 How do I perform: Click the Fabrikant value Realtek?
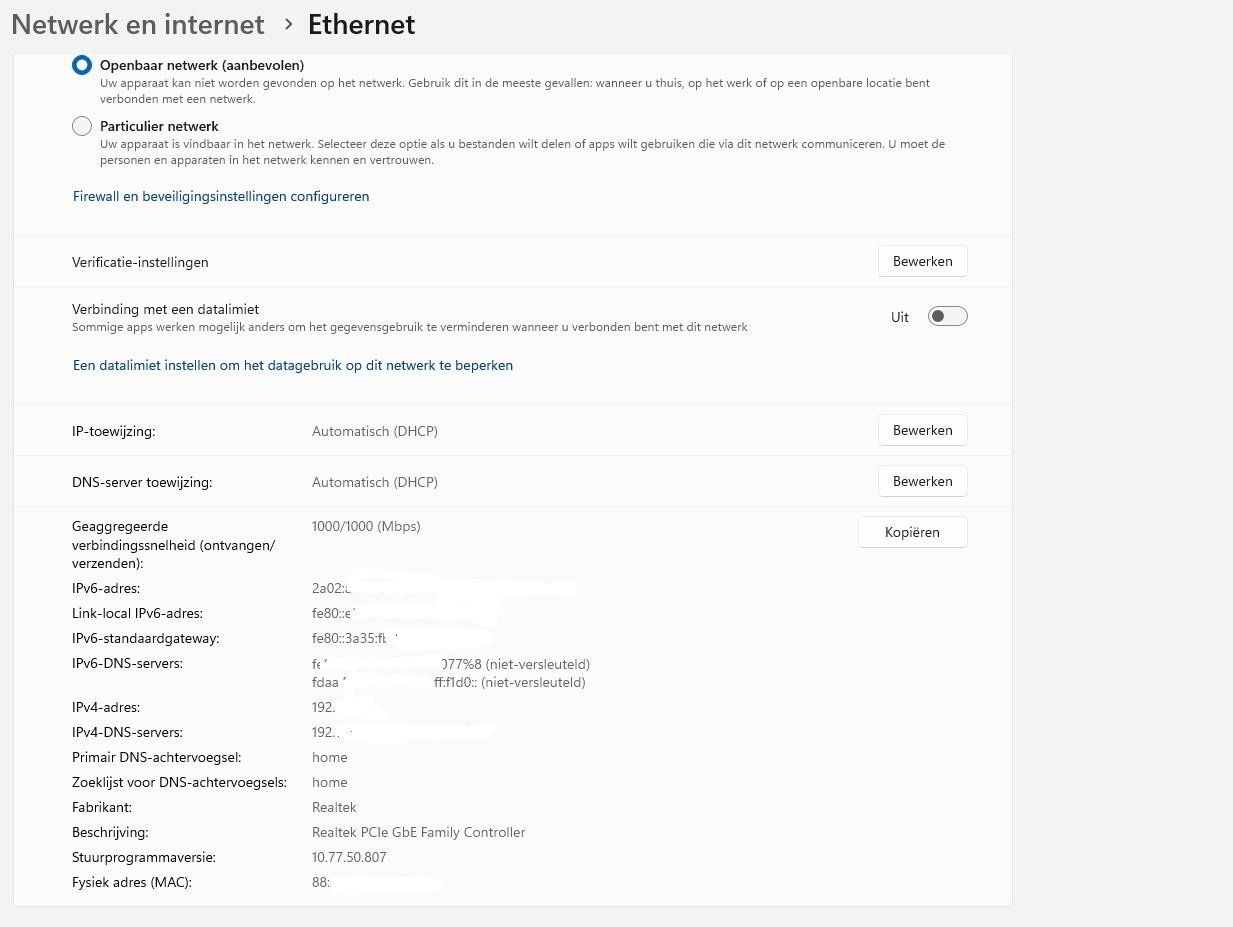334,807
